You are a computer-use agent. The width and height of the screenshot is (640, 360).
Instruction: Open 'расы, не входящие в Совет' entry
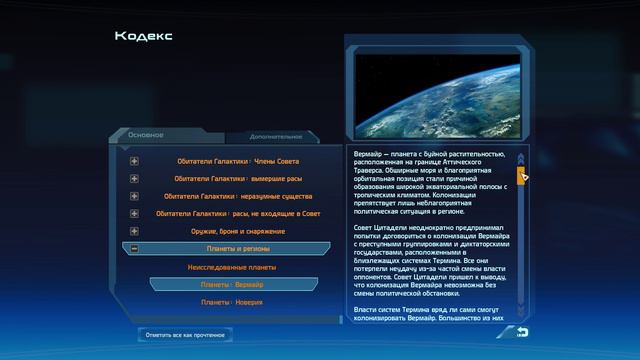point(238,213)
